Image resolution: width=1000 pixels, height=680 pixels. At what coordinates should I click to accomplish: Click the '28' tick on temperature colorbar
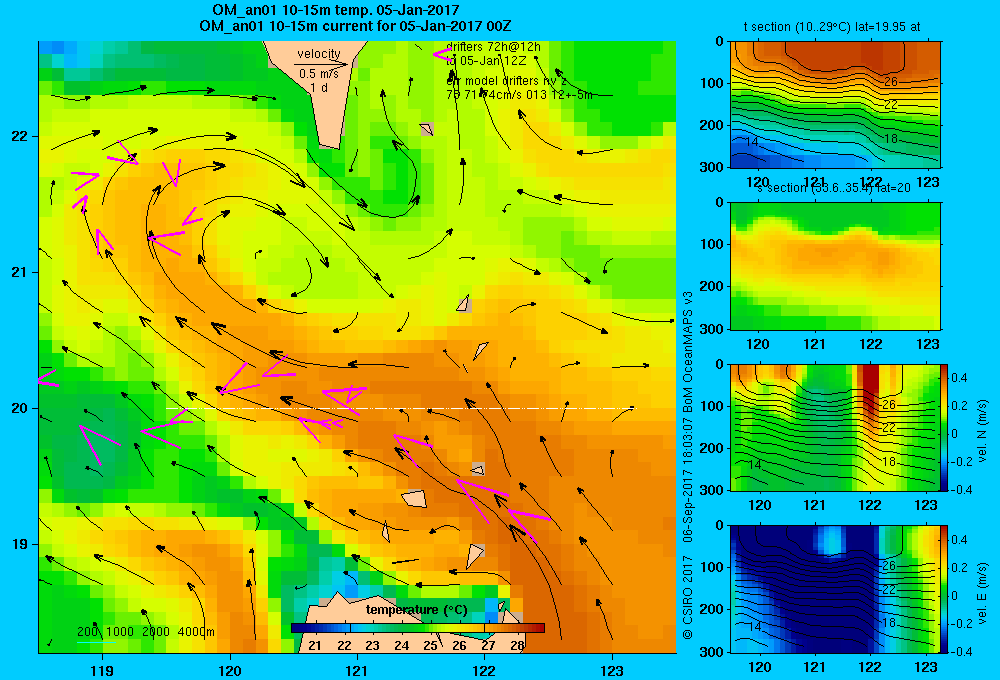[517, 646]
